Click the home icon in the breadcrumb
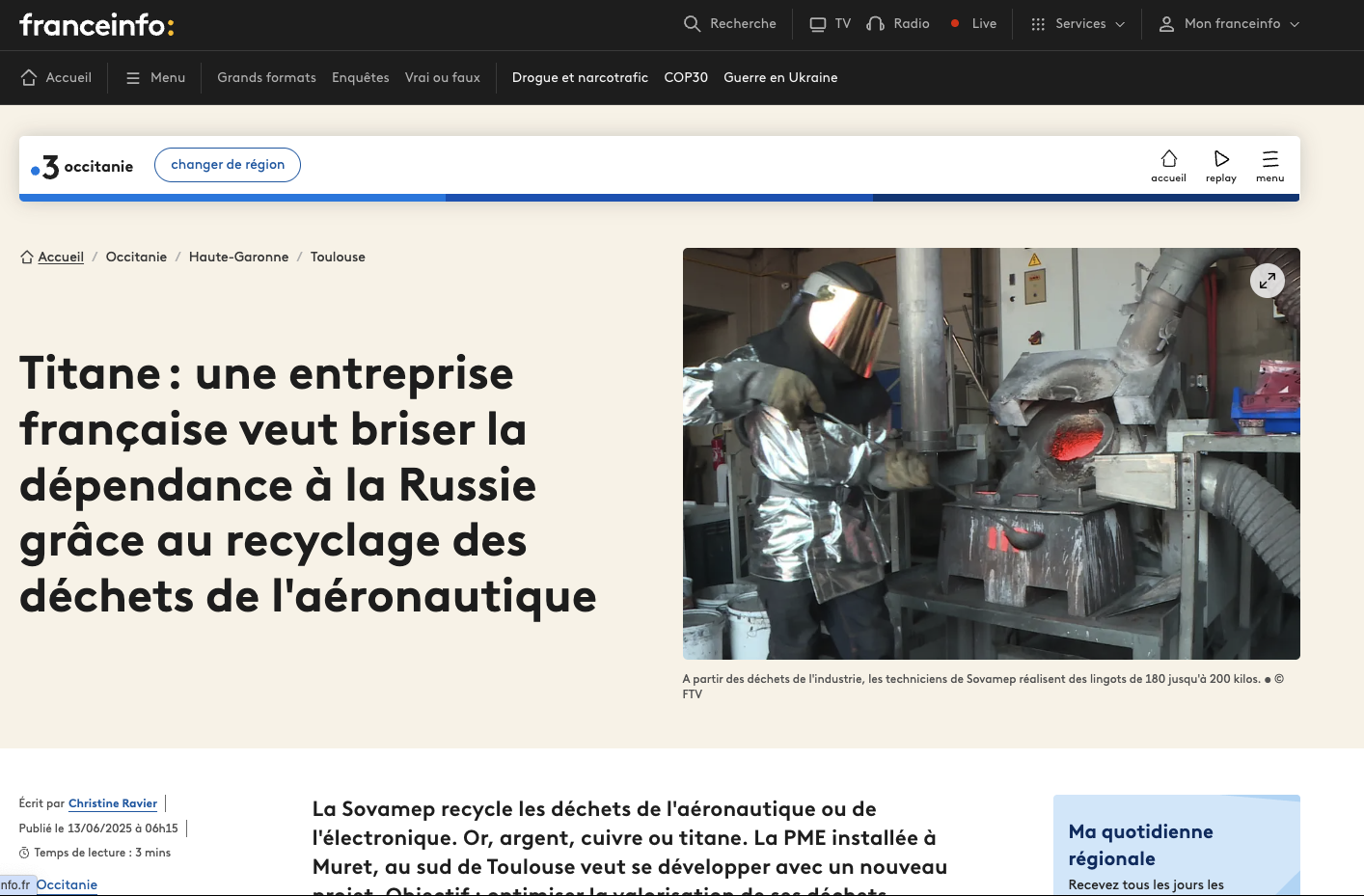Image resolution: width=1364 pixels, height=896 pixels. (26, 256)
